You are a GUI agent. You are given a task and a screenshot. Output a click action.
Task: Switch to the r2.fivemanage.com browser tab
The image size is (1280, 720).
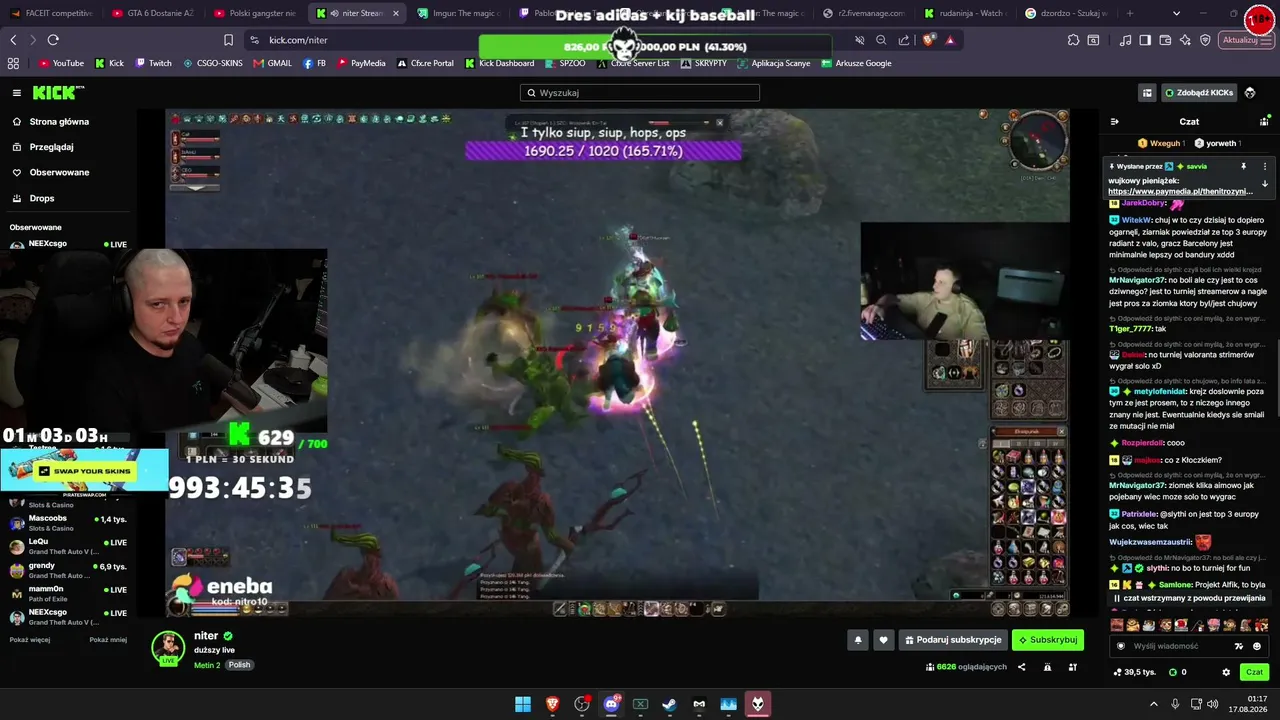(x=866, y=14)
